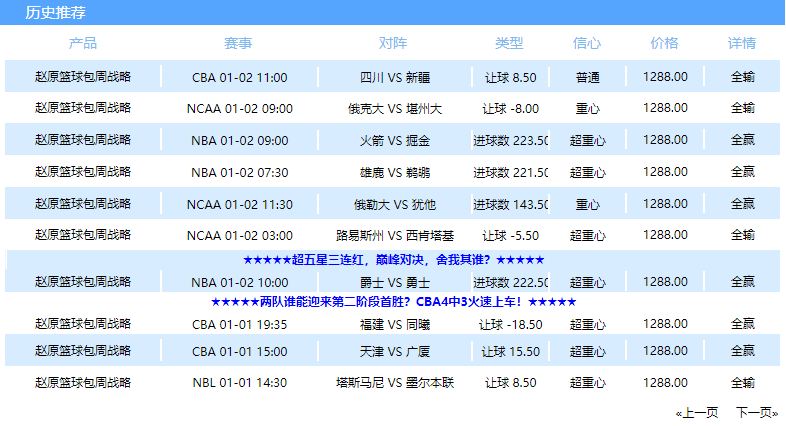Click the 价格 column header
The image size is (786, 426).
[x=665, y=43]
